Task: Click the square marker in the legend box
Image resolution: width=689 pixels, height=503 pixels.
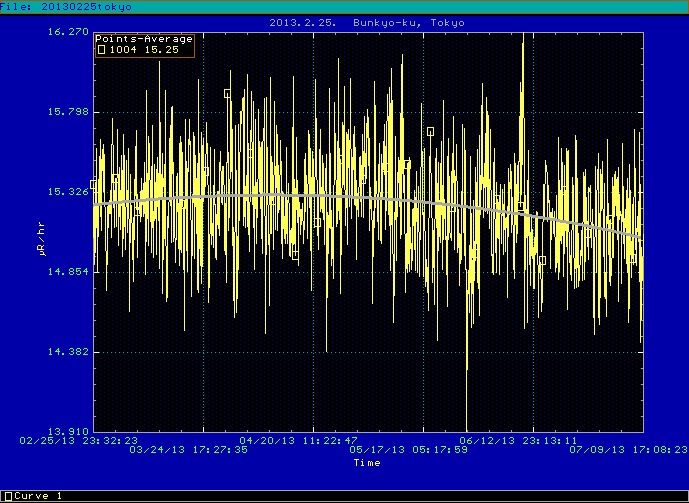Action: pos(101,49)
